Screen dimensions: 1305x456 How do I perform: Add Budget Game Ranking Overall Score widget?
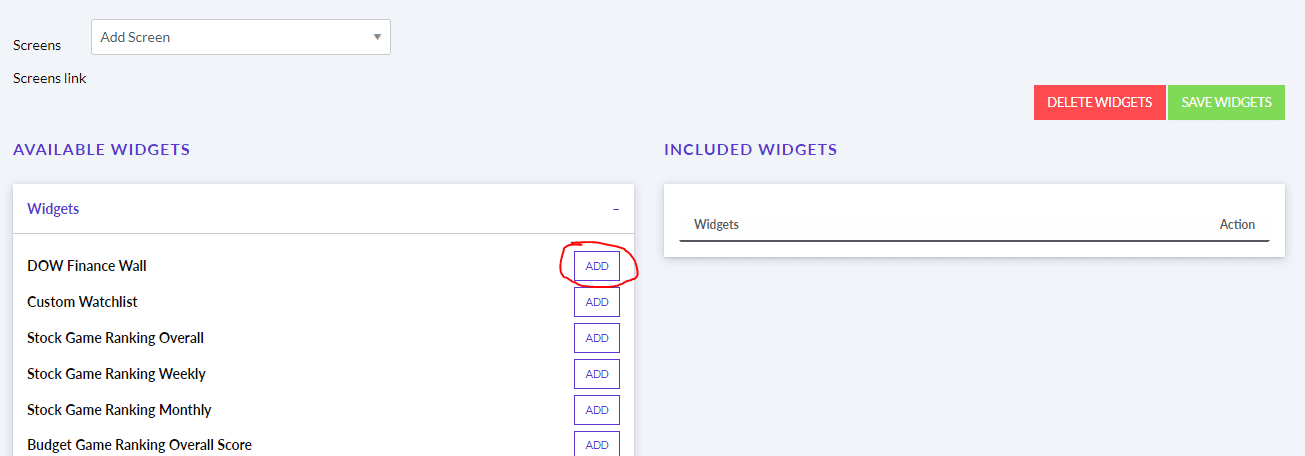click(x=597, y=444)
